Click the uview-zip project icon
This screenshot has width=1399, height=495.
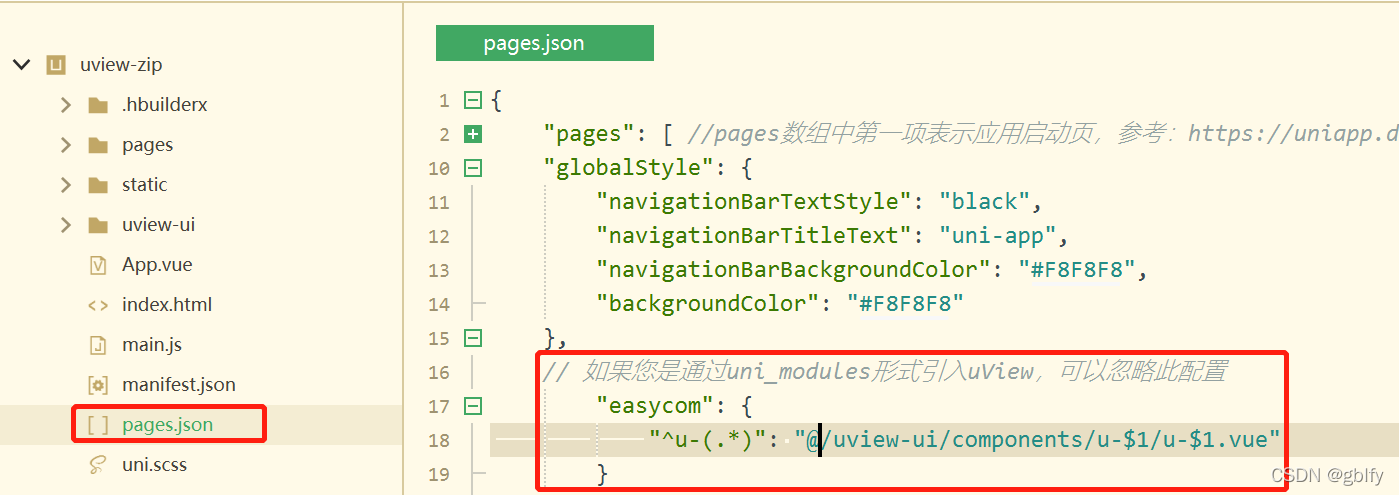pos(56,65)
